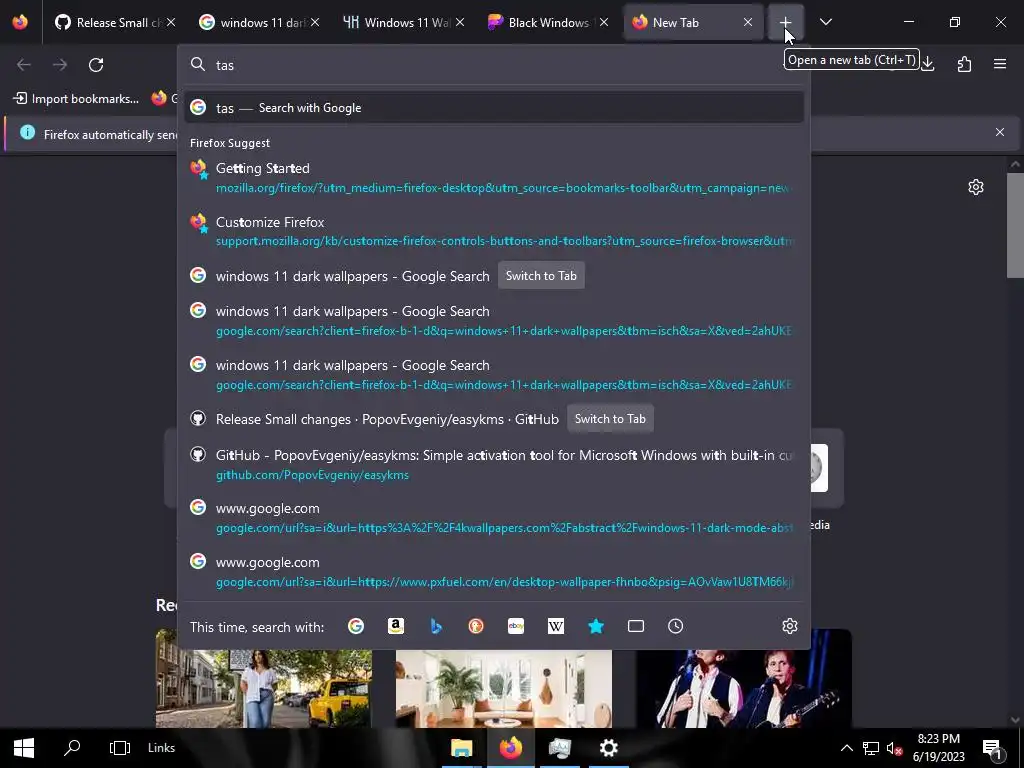The width and height of the screenshot is (1024, 768).
Task: Open a new tab with plus button
Action: pos(786,22)
